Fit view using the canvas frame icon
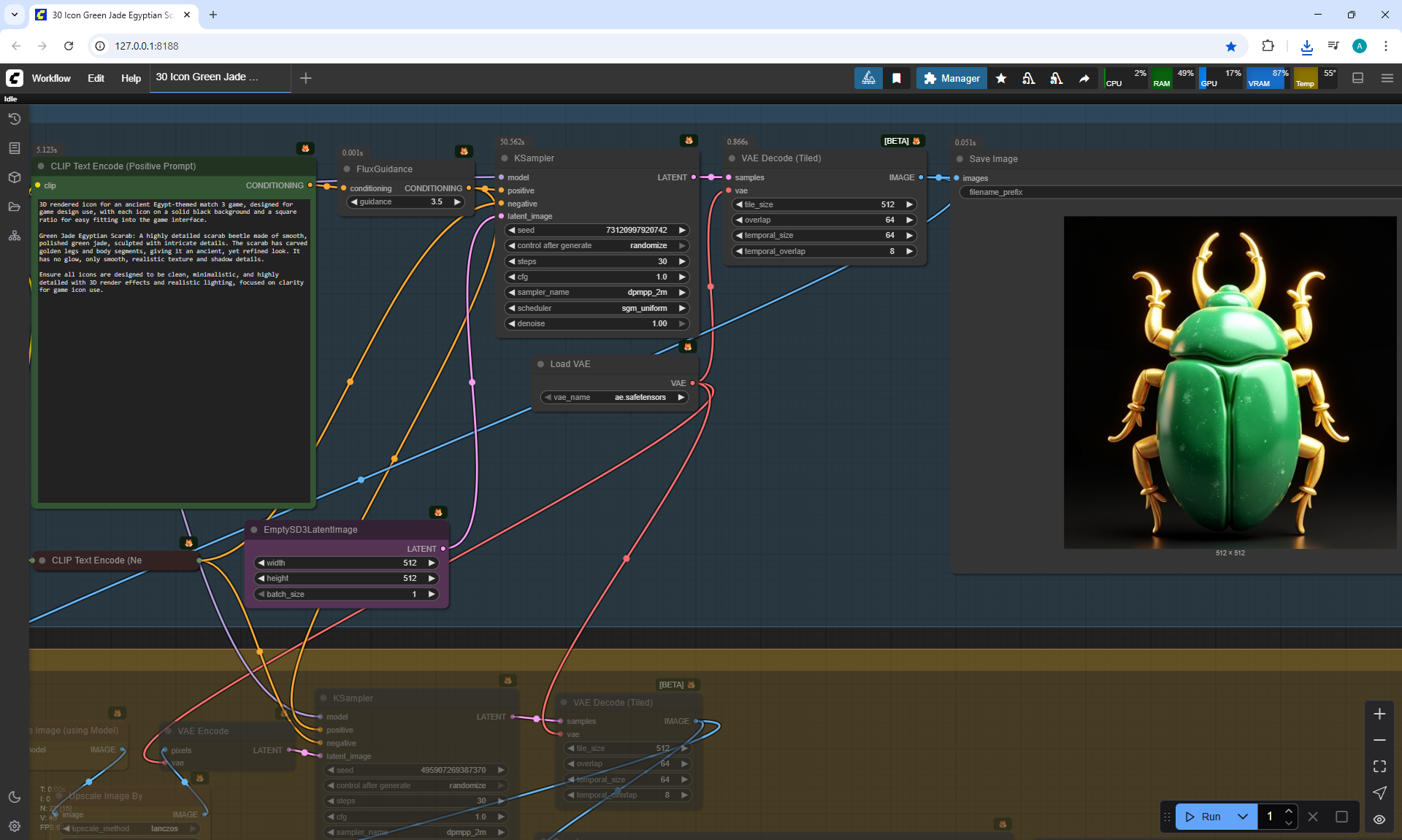The image size is (1402, 840). [1379, 766]
